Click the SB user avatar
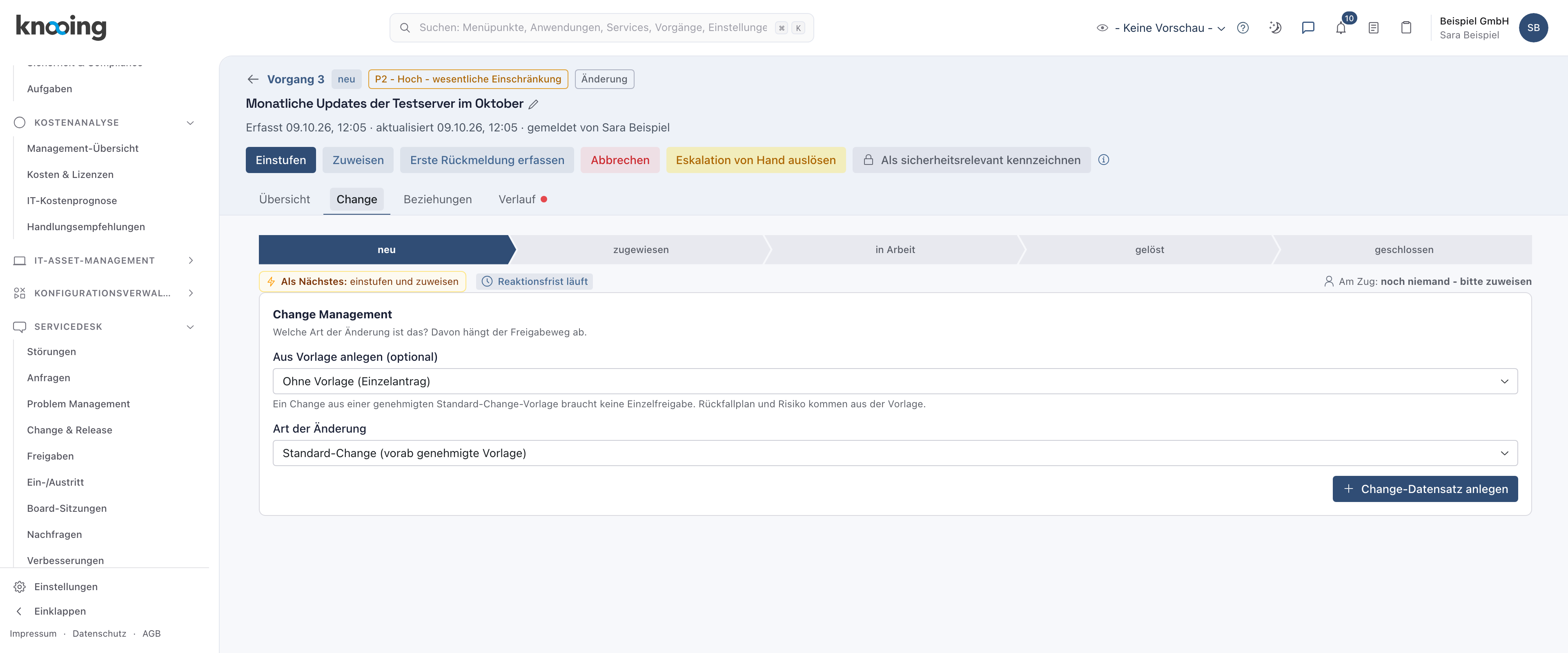The image size is (1568, 653). tap(1533, 28)
